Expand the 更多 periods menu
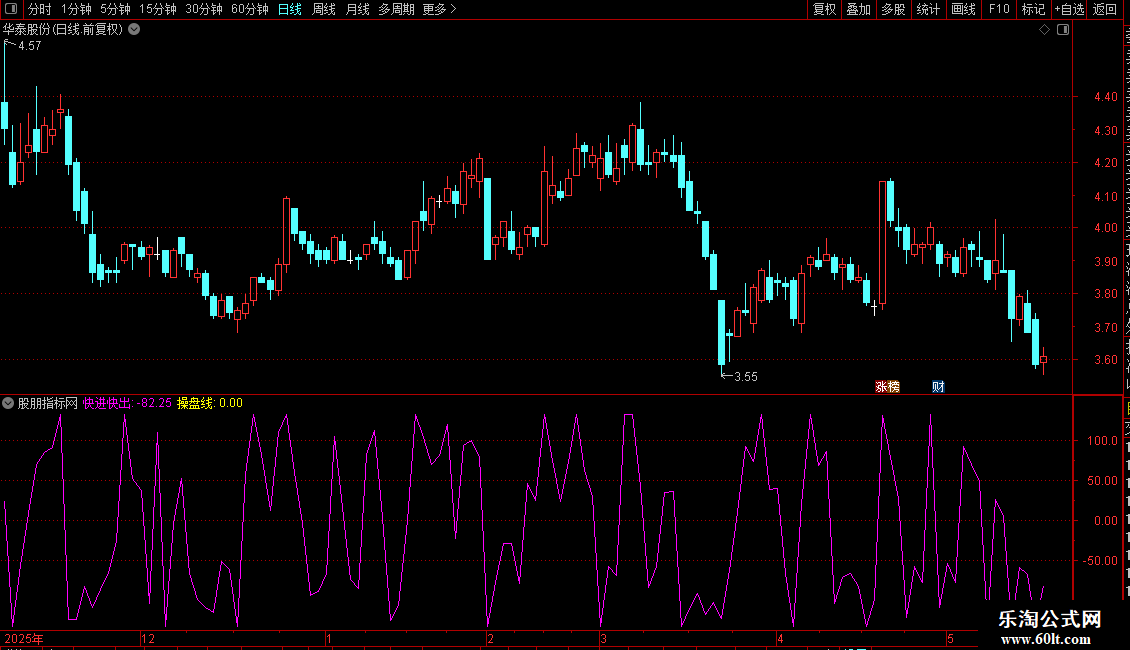Viewport: 1130px width, 650px height. (x=439, y=9)
